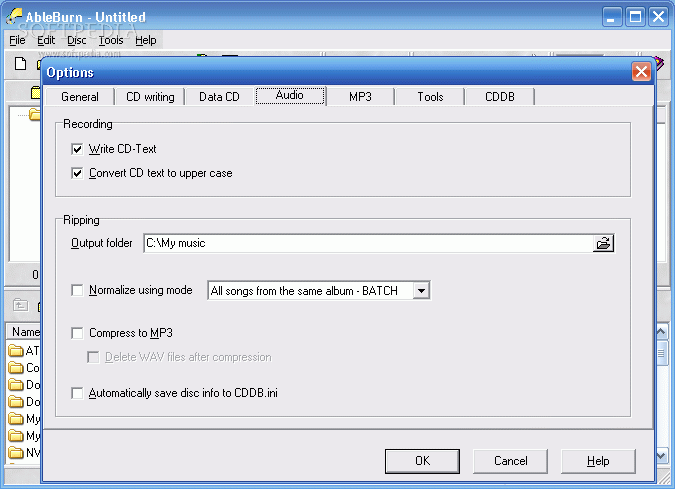Image resolution: width=675 pixels, height=489 pixels.
Task: Select the Data CD tab
Action: click(219, 97)
